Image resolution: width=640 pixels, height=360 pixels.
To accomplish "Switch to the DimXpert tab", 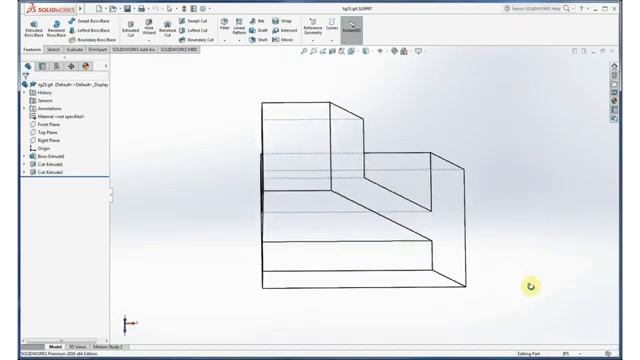I will [x=98, y=49].
